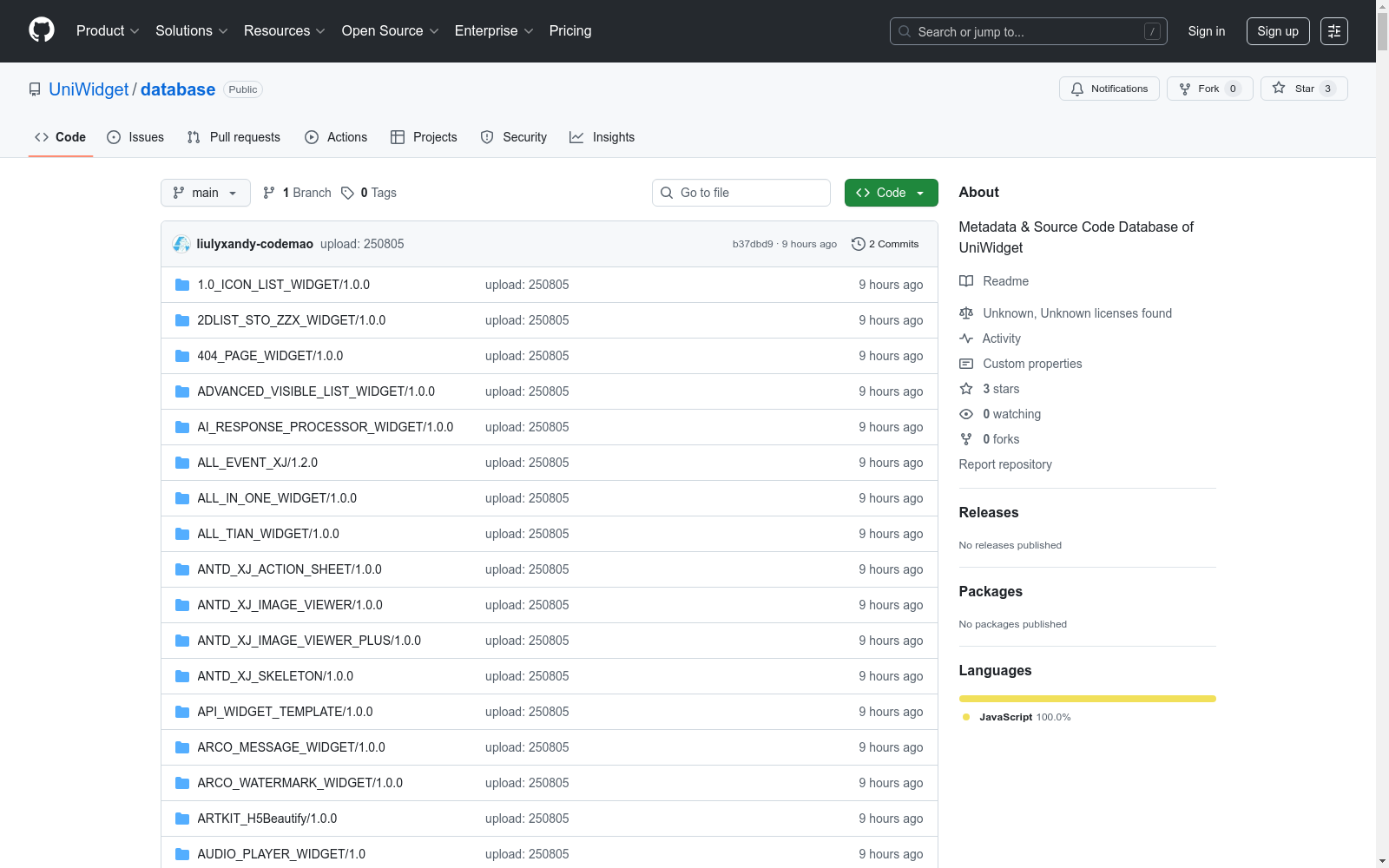Expand the Product menu
Viewport: 1389px width, 868px height.
tap(108, 30)
